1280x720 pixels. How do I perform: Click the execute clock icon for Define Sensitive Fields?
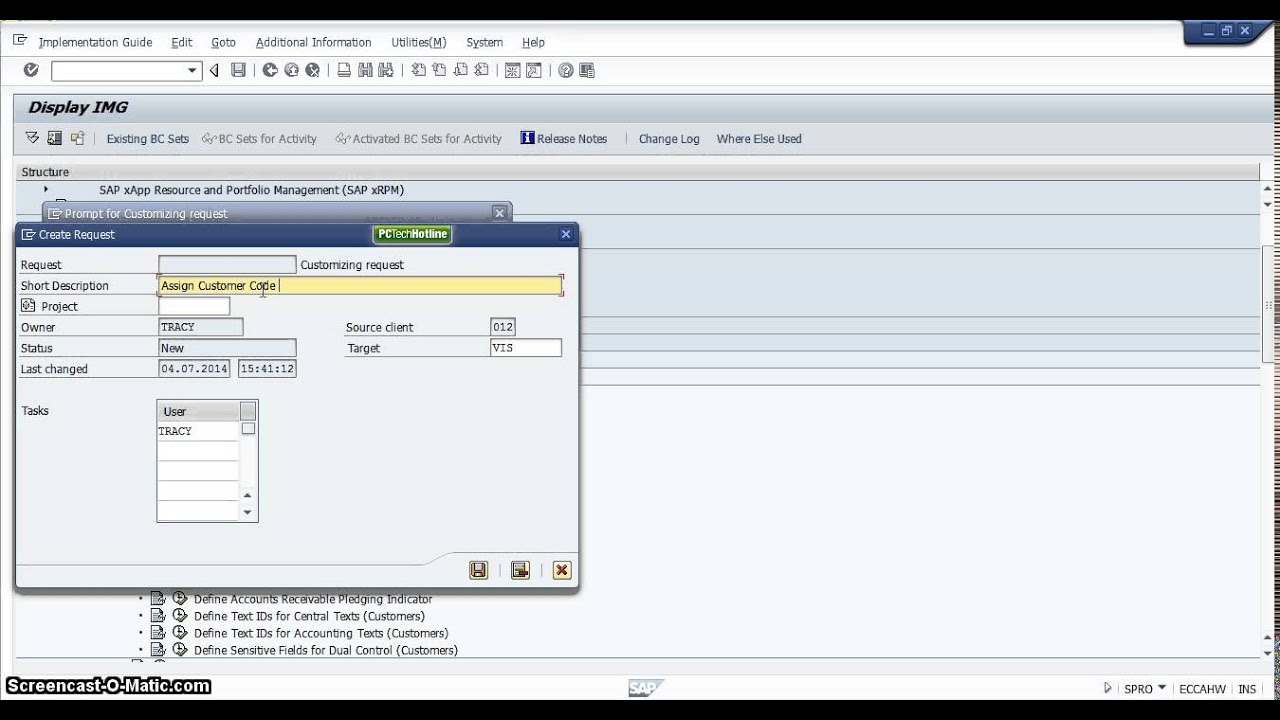pos(180,650)
